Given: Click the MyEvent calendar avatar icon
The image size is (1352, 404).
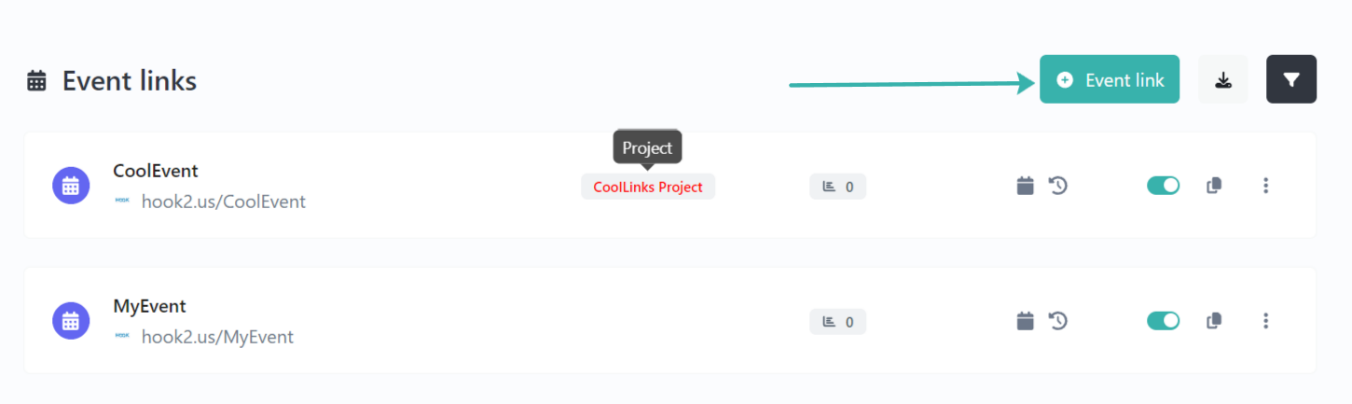Looking at the screenshot, I should [71, 321].
